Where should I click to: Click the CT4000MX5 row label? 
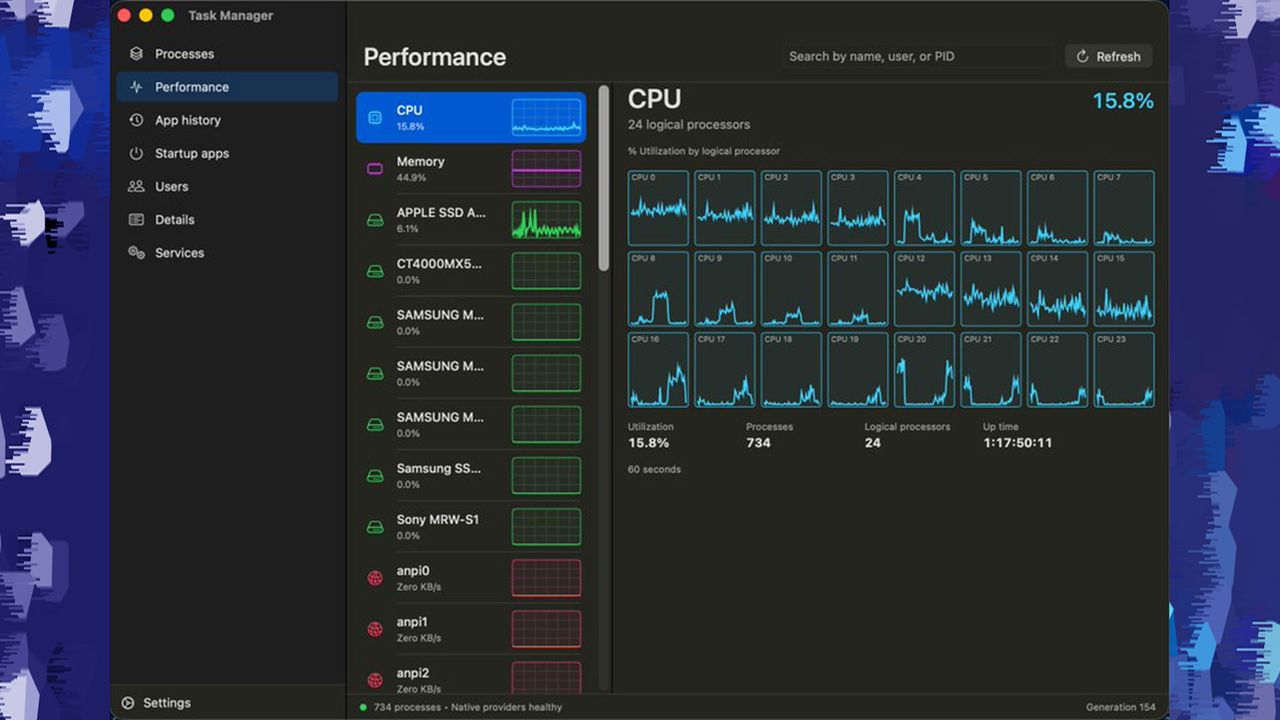pos(439,264)
